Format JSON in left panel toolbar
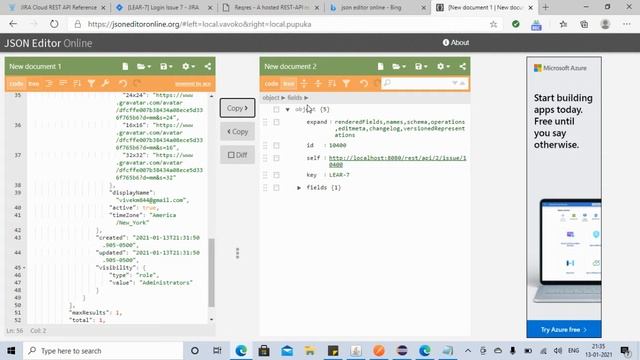This screenshot has height=360, width=640. click(49, 84)
